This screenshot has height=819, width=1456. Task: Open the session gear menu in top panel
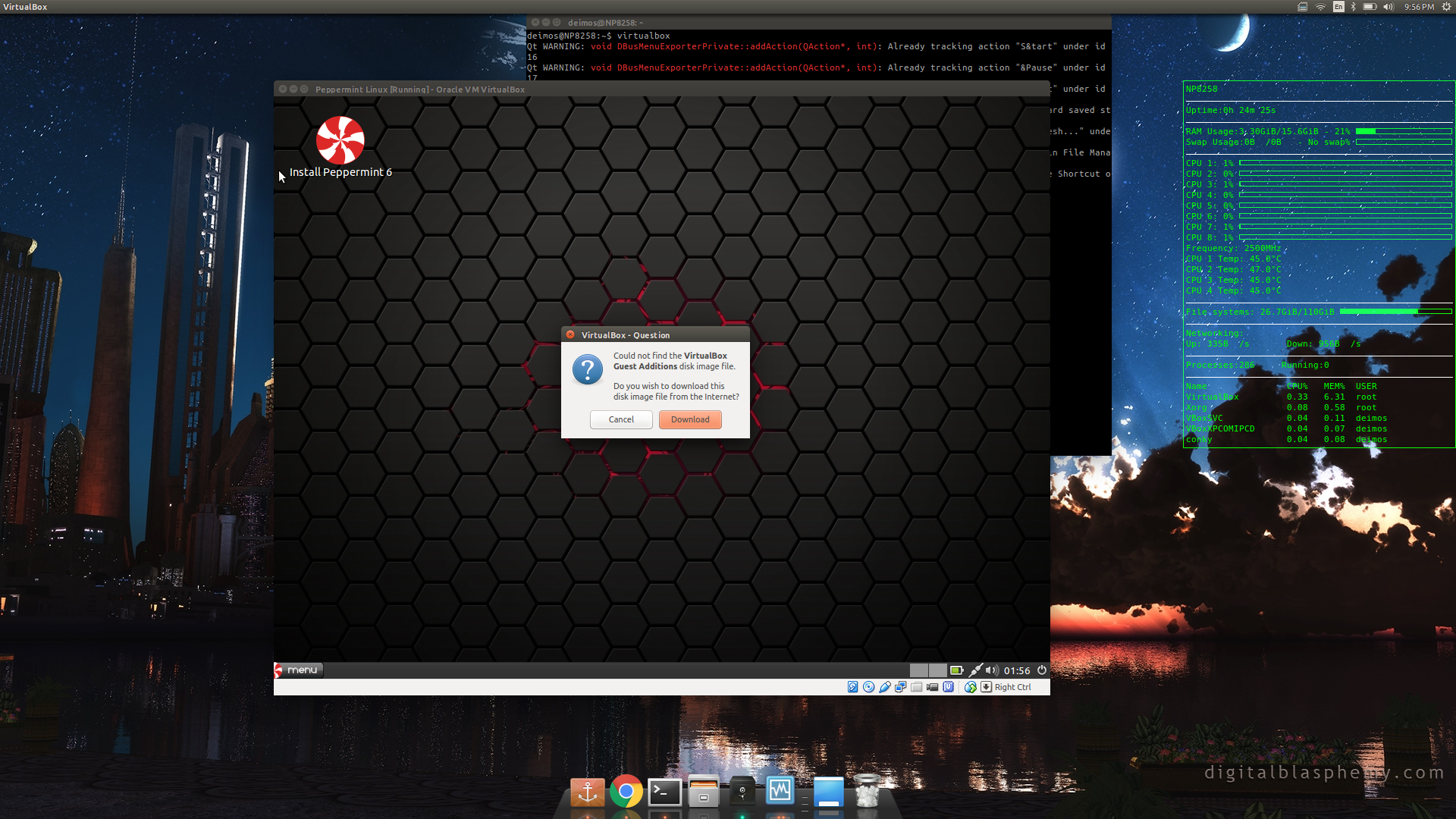click(1446, 7)
